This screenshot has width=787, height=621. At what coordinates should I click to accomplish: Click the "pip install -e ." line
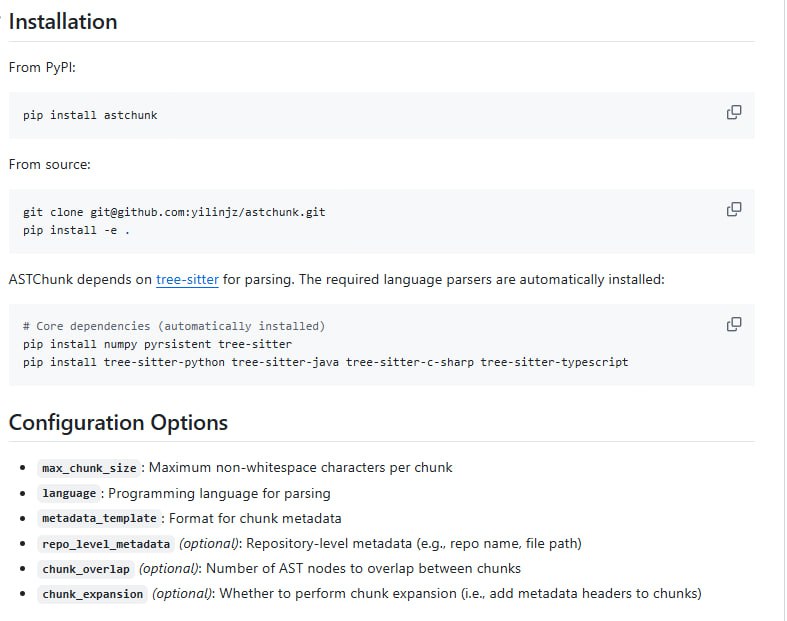point(77,230)
